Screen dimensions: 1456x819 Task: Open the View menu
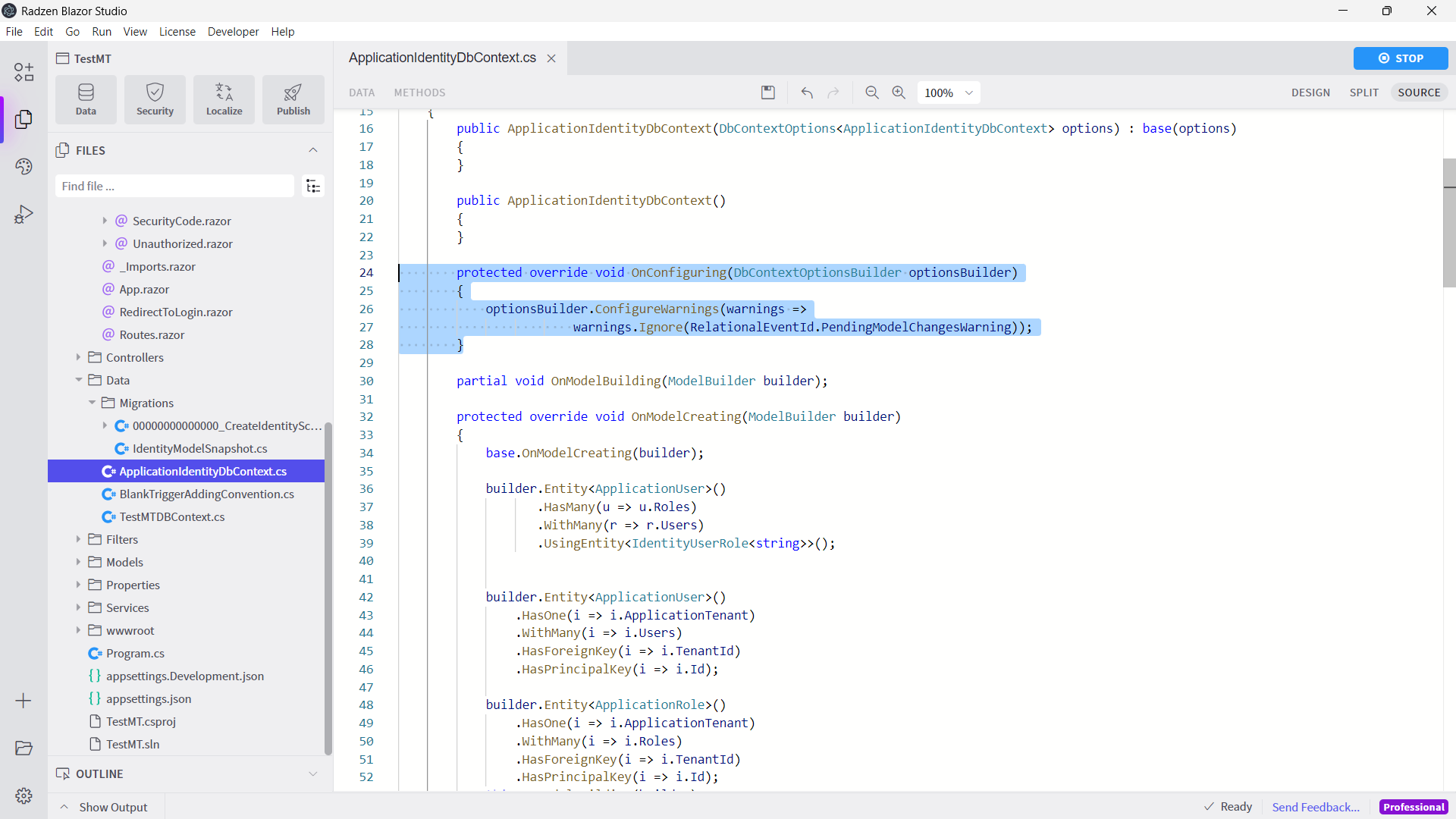click(x=135, y=31)
